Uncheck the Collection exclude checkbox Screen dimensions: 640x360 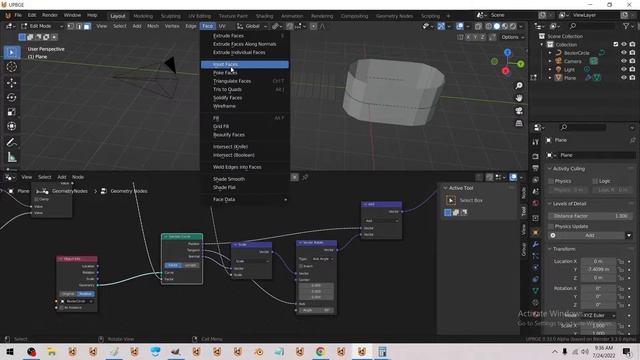pos(616,44)
